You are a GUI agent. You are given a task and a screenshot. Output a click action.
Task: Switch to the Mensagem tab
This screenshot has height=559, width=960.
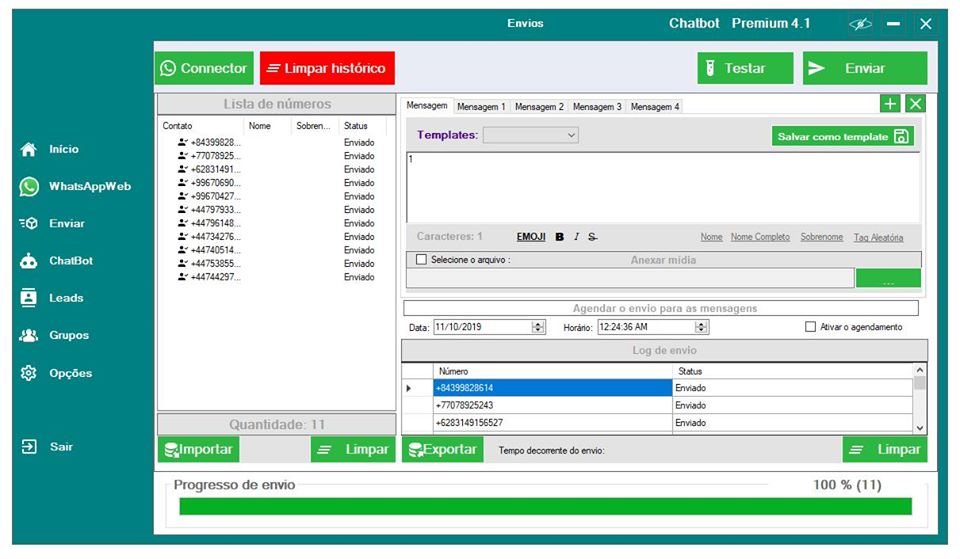point(427,106)
